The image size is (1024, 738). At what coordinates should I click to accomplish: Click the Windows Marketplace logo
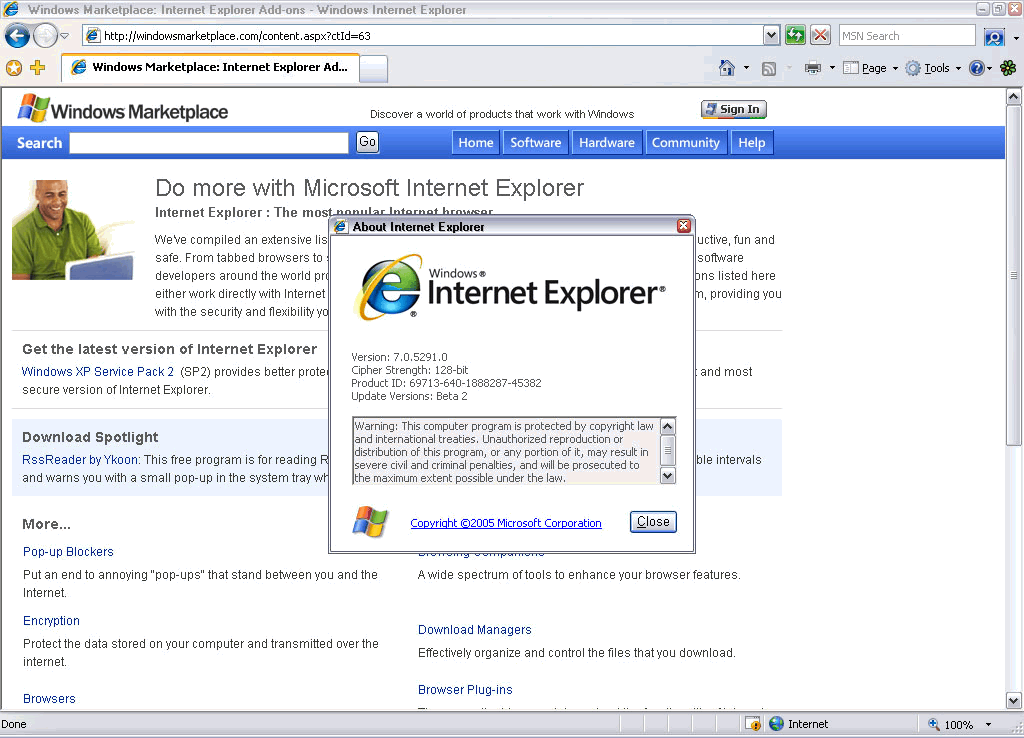pos(123,109)
